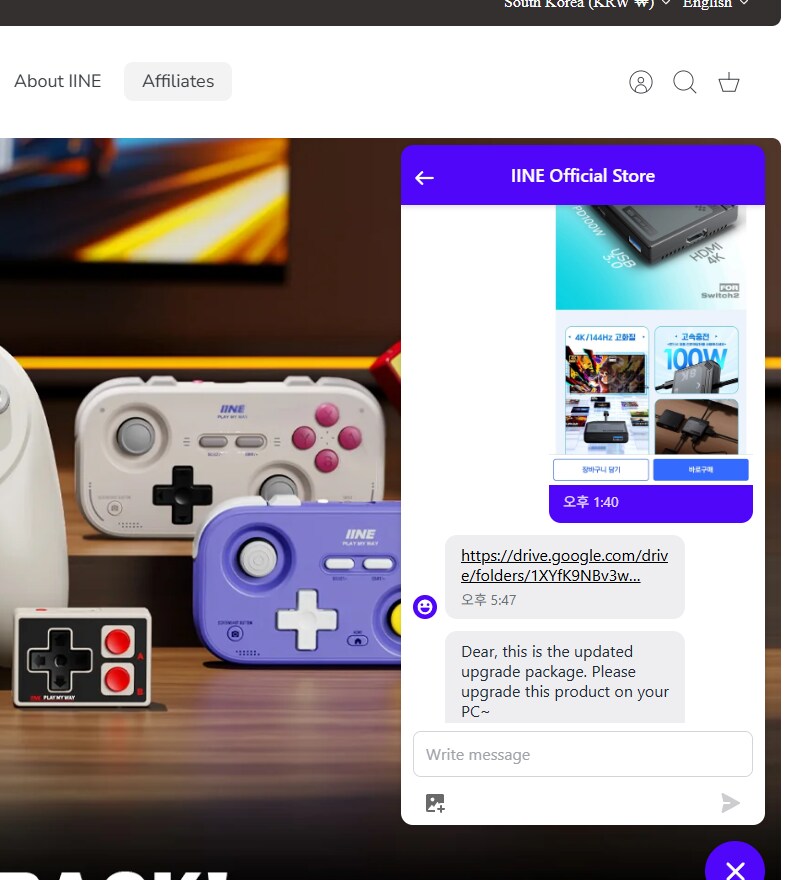This screenshot has height=880, width=786.
Task: Click the blue buy-now button in chat image
Action: click(x=701, y=469)
